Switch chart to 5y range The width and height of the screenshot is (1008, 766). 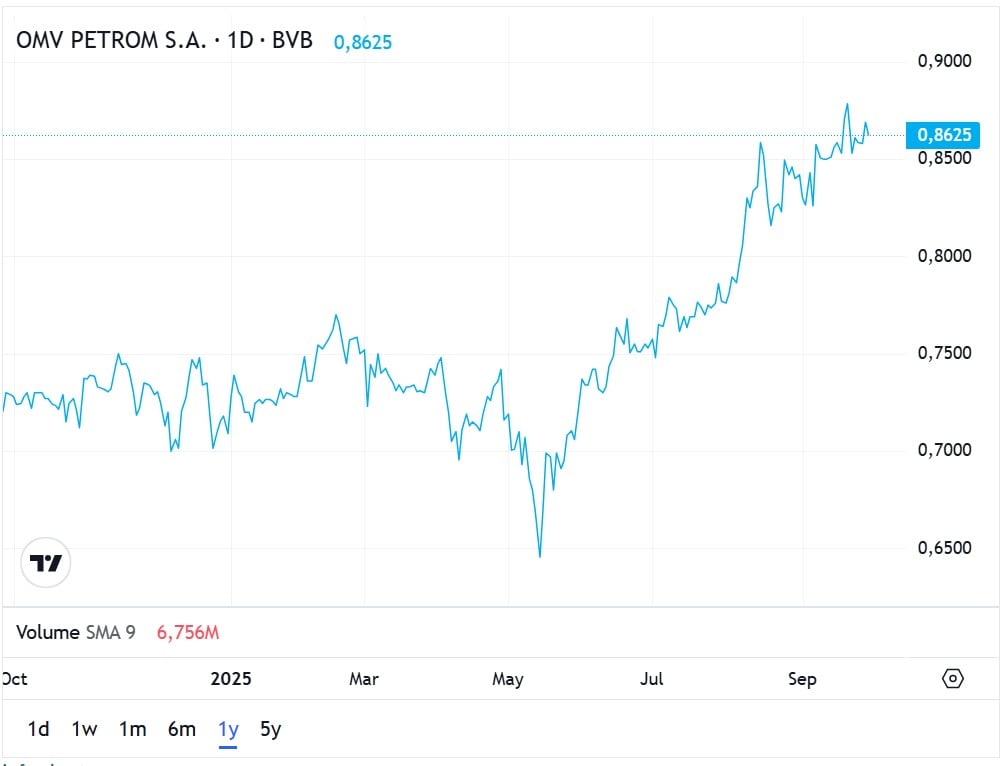click(x=270, y=729)
